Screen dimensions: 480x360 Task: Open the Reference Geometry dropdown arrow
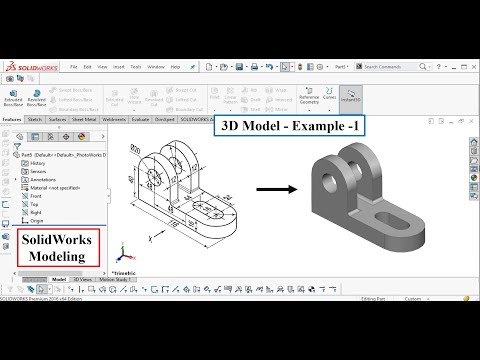[309, 110]
